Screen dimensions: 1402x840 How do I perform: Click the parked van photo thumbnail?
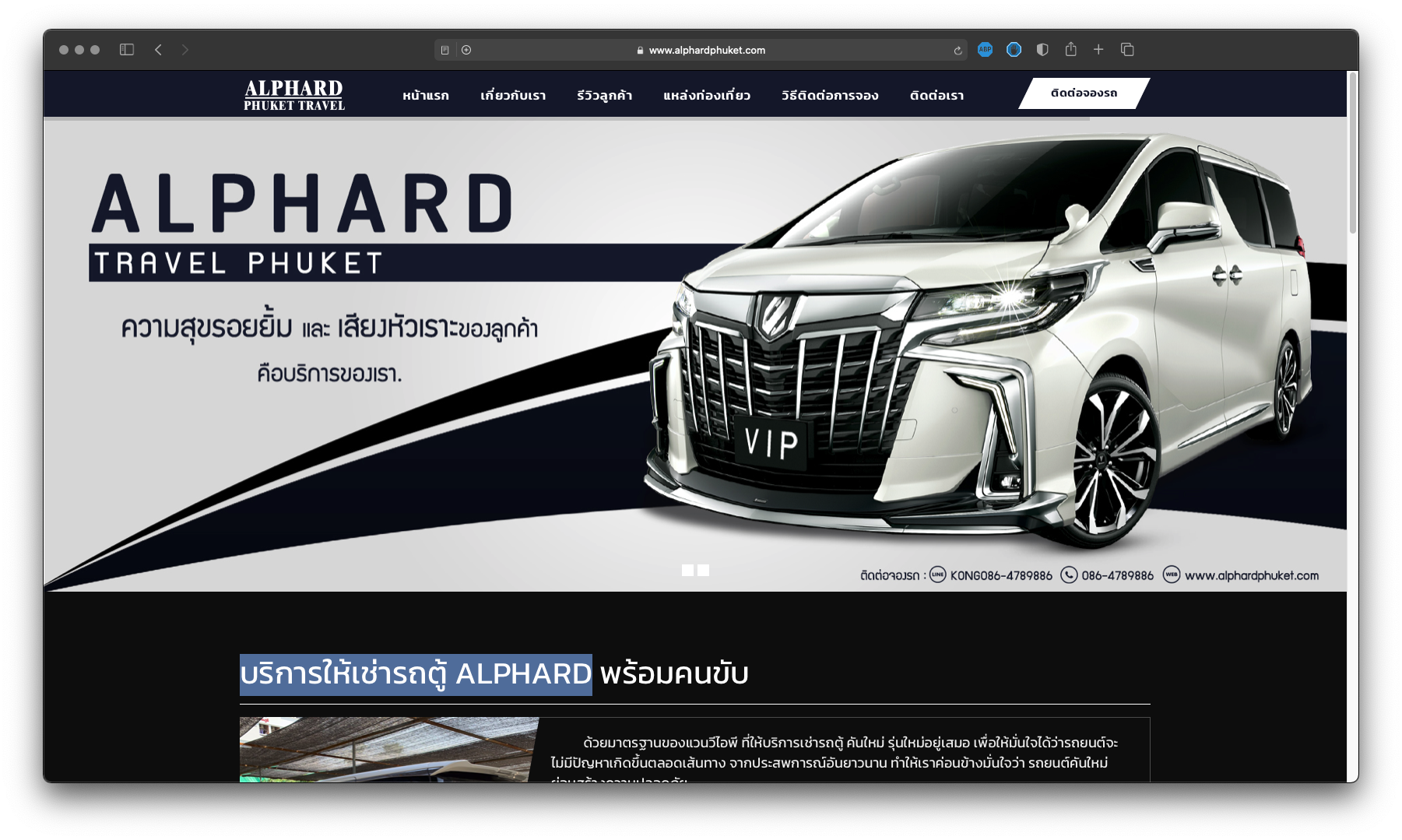tap(389, 750)
